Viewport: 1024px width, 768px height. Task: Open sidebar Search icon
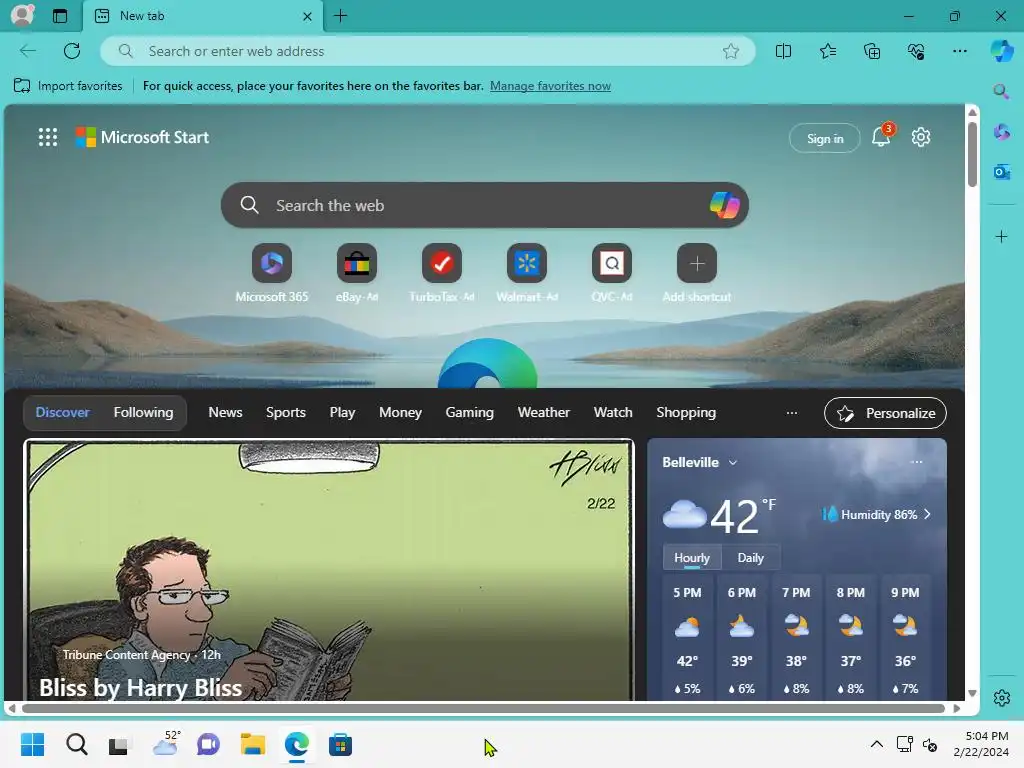pyautogui.click(x=1001, y=91)
